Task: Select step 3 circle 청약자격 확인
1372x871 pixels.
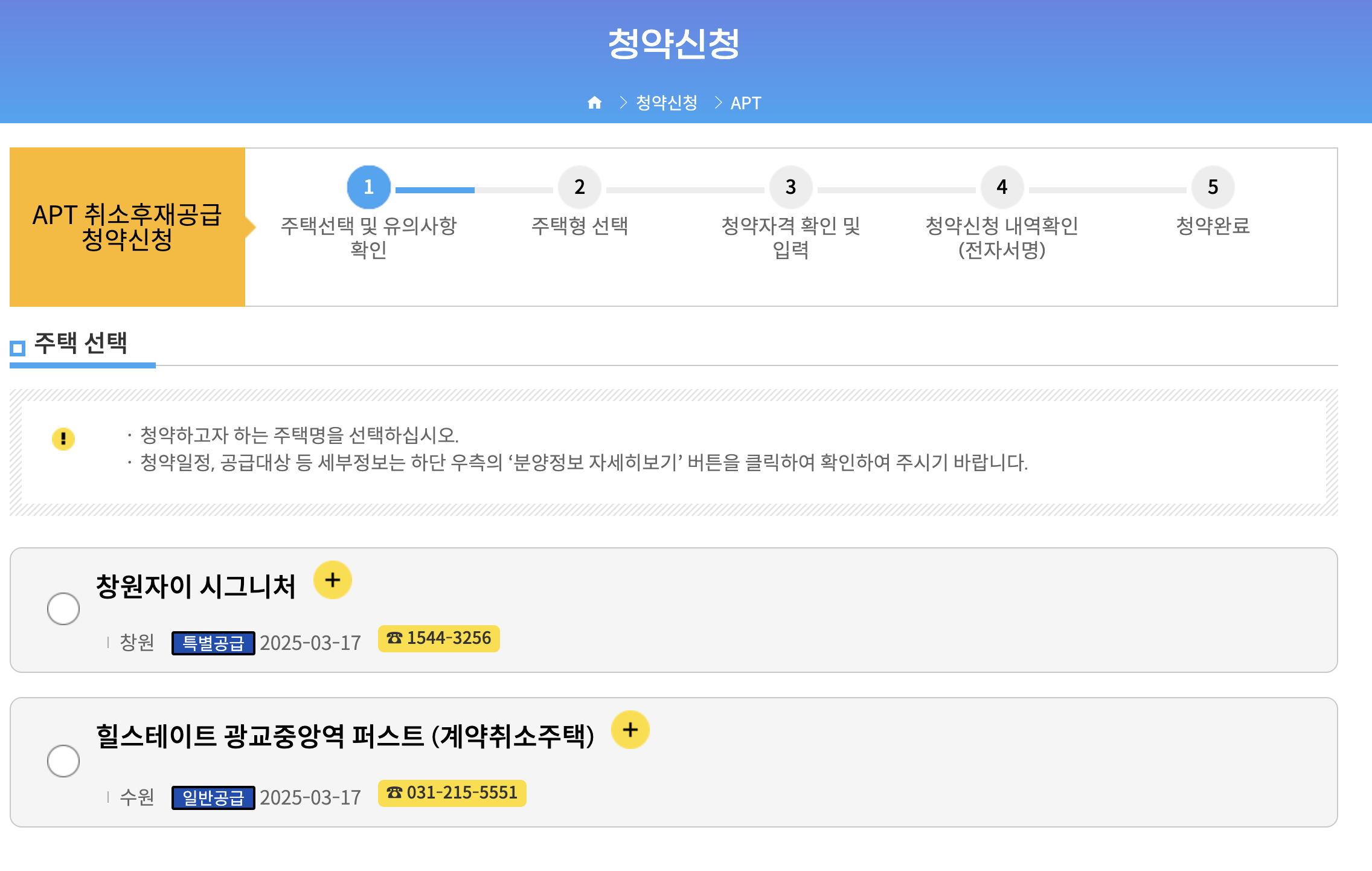Action: [x=790, y=187]
